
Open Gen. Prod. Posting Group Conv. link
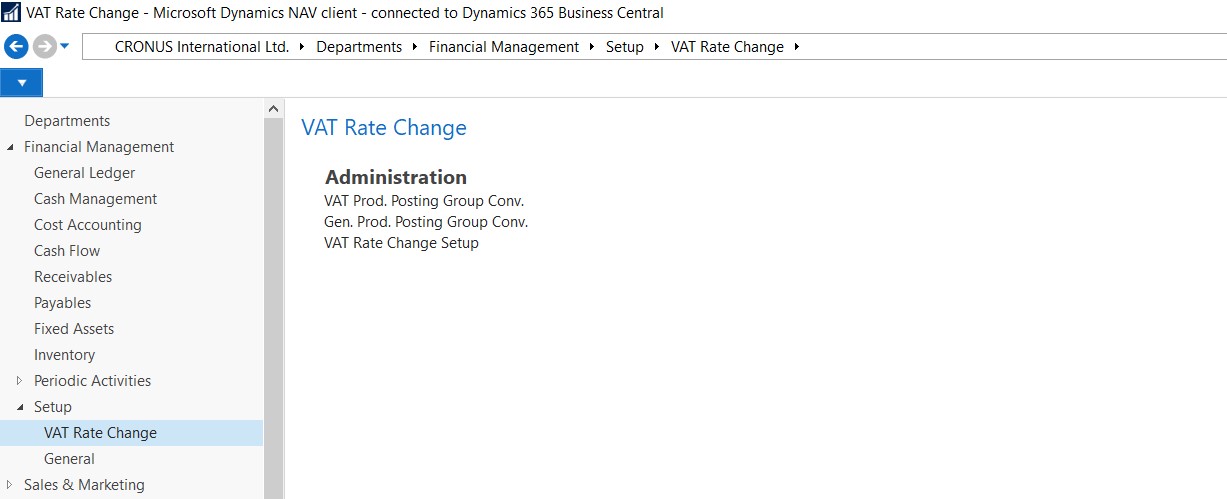pos(426,222)
